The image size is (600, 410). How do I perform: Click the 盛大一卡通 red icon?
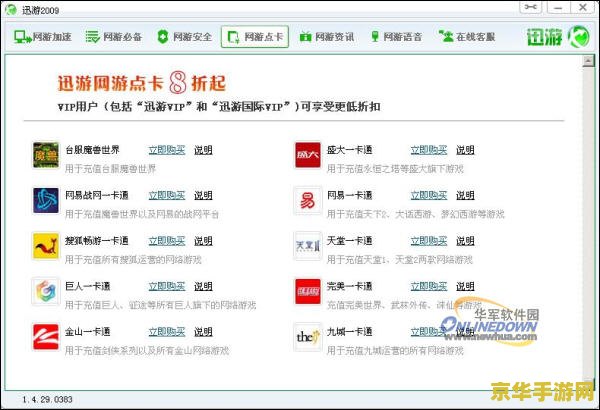click(308, 155)
